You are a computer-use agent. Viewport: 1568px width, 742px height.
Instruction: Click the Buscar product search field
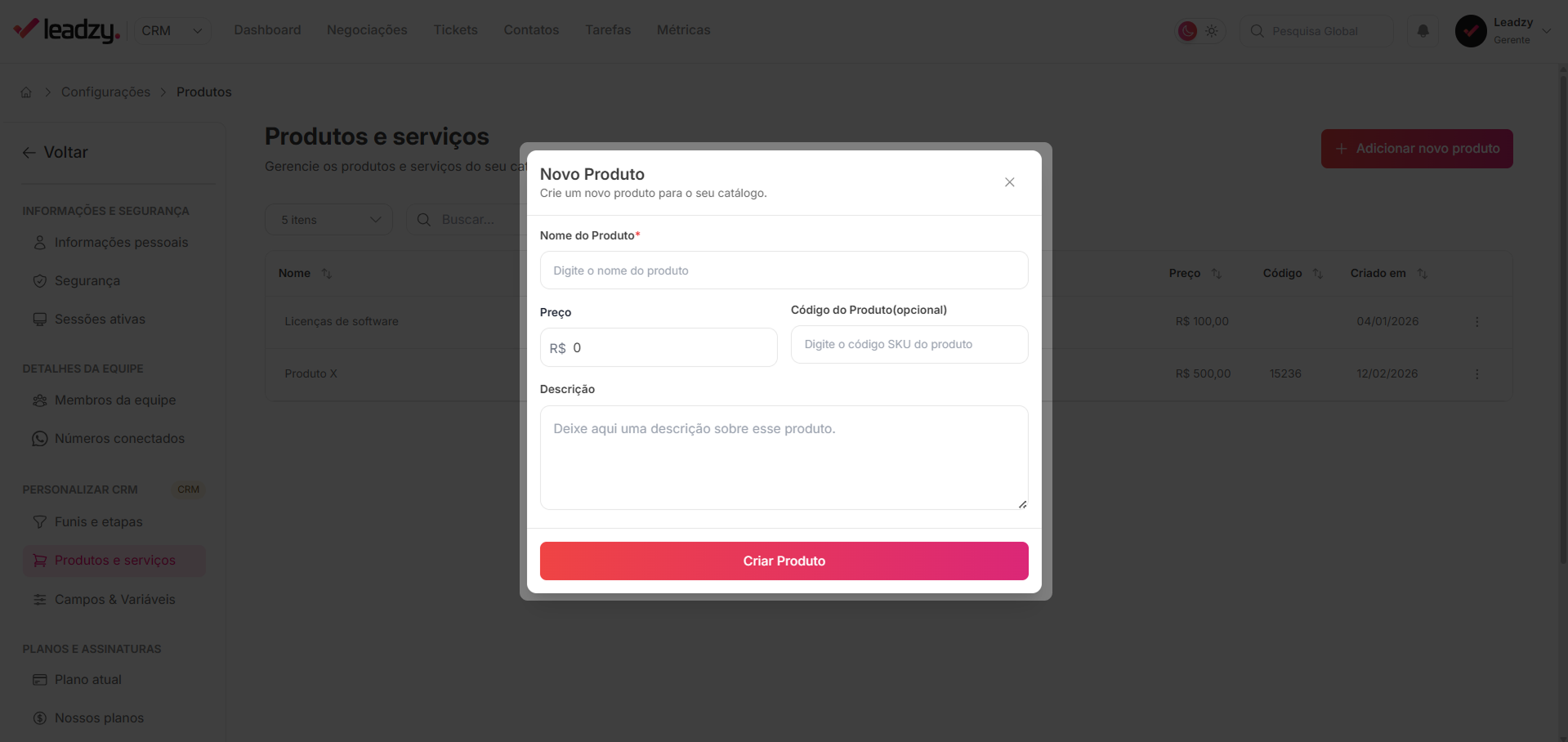pyautogui.click(x=467, y=220)
